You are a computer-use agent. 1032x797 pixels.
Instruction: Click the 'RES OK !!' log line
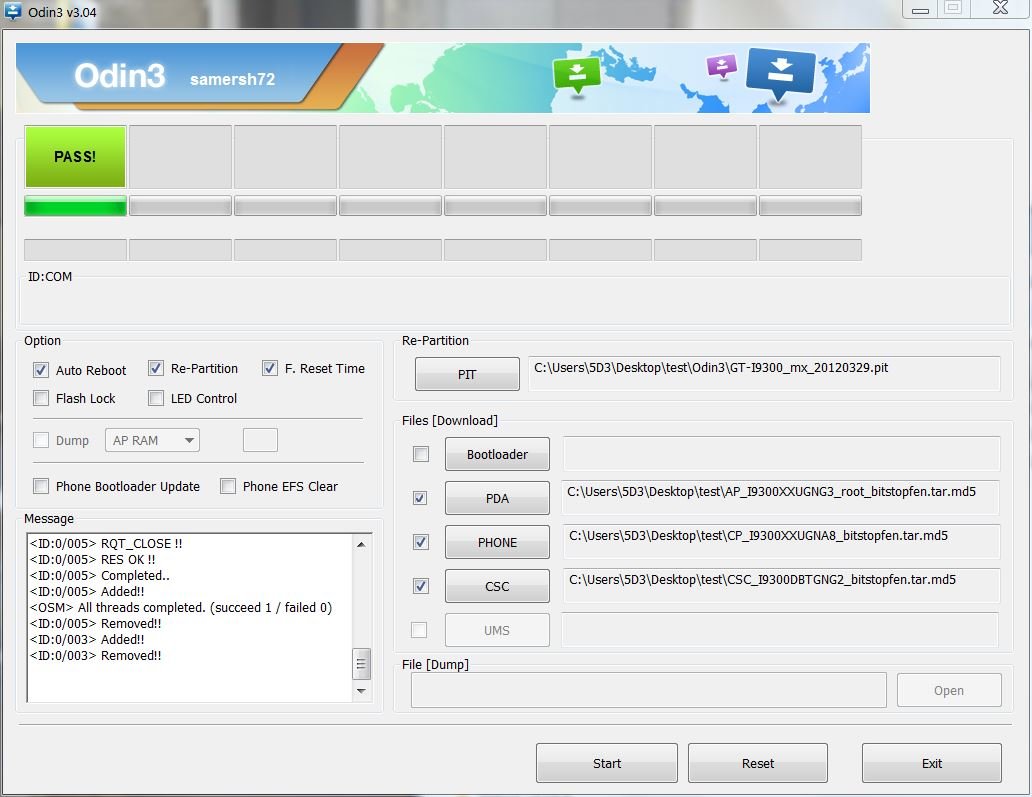93,559
